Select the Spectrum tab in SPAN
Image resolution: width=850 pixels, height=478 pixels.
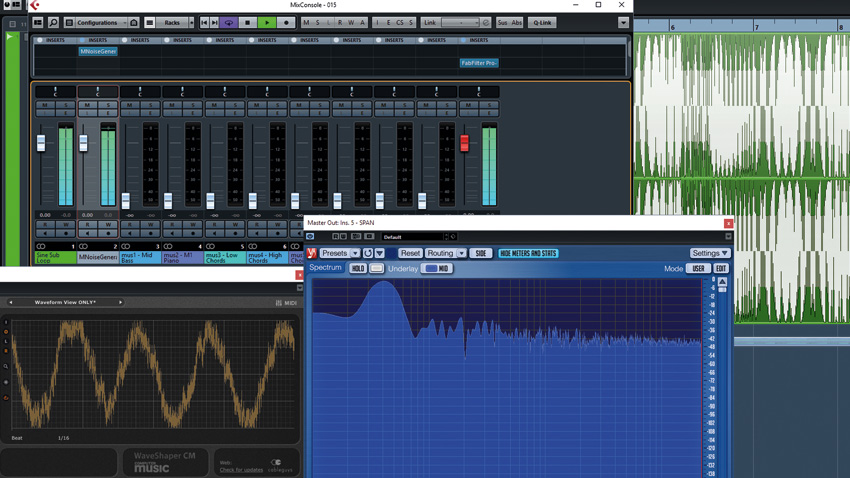(325, 268)
